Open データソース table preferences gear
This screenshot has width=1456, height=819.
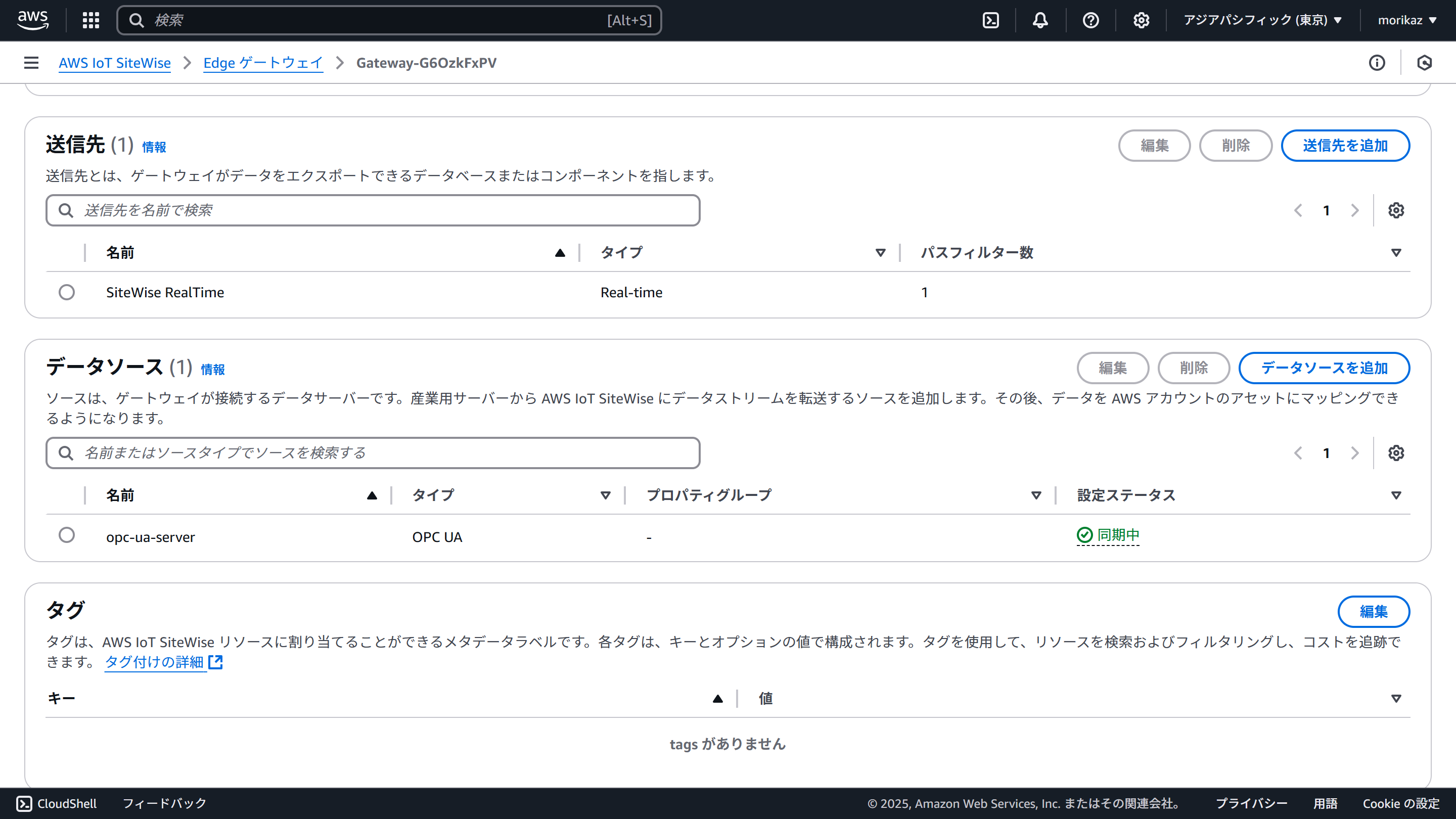(x=1396, y=453)
